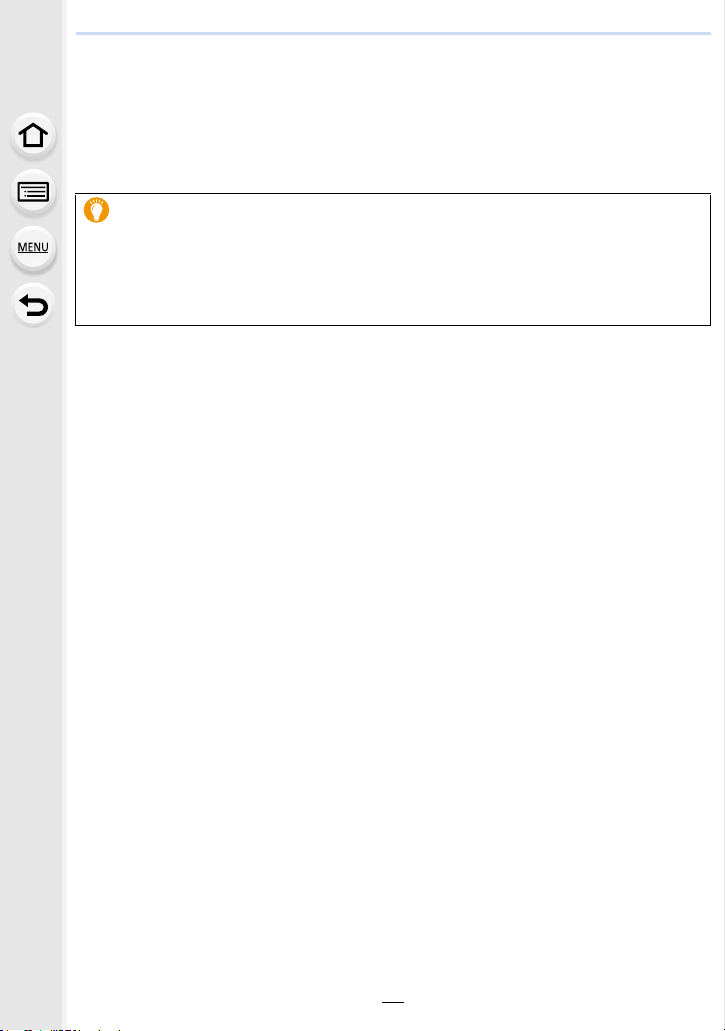Jump to the menu index via MENU
The image size is (725, 1031).
tap(33, 249)
